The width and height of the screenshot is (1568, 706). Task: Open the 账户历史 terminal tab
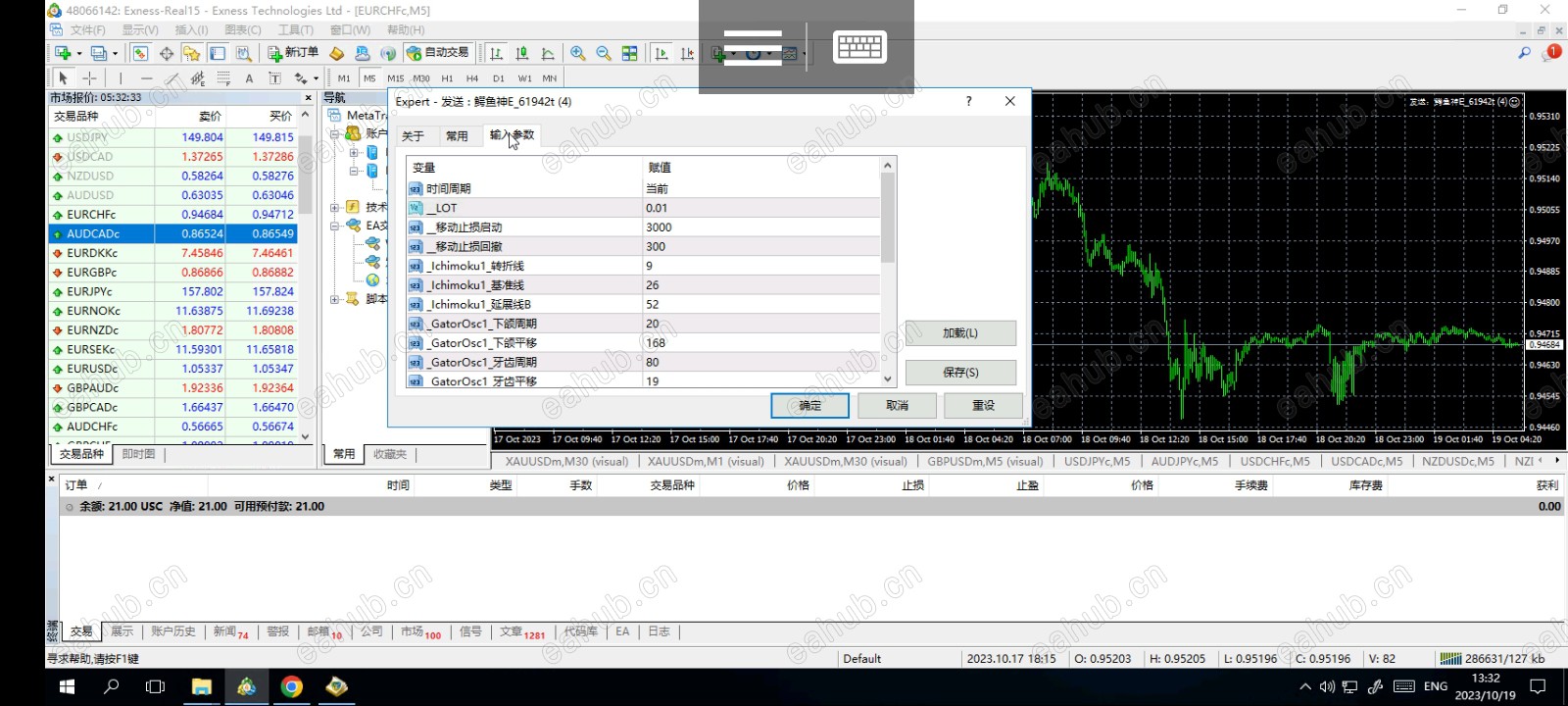click(173, 631)
